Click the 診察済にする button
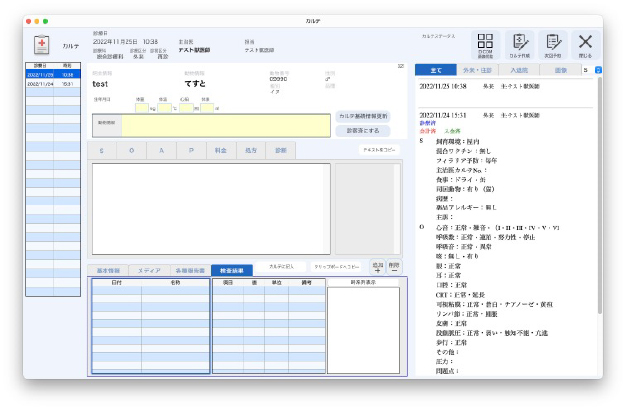627x409 pixels. click(x=363, y=130)
